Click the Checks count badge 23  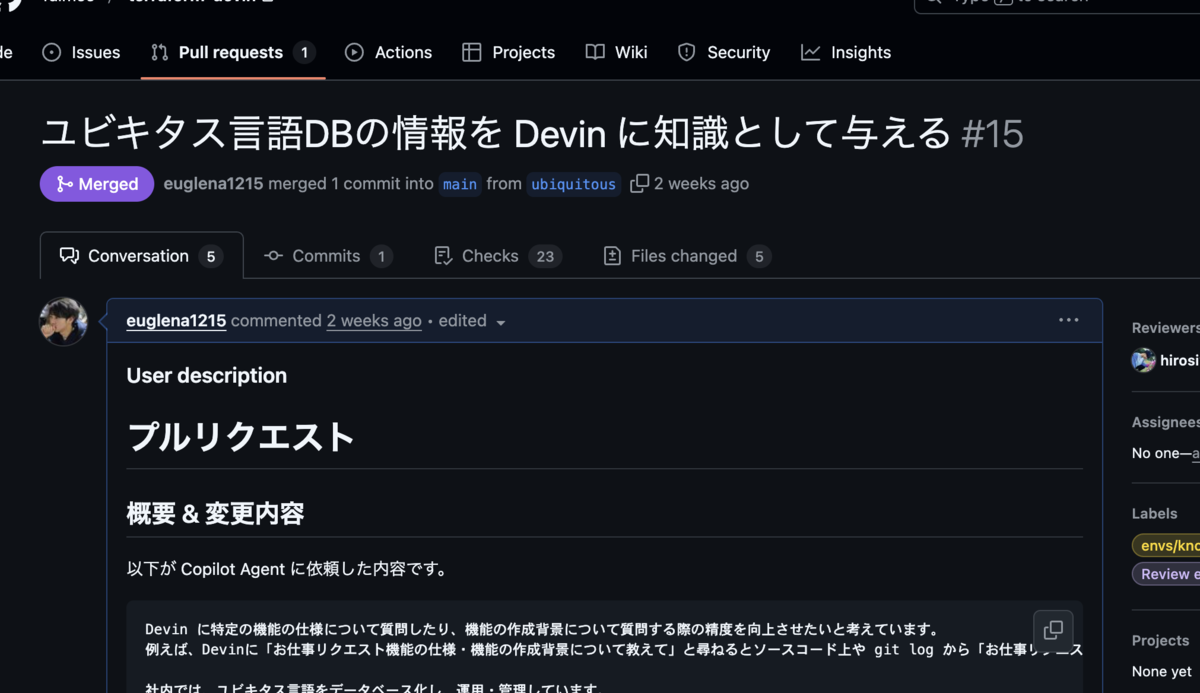[545, 257]
